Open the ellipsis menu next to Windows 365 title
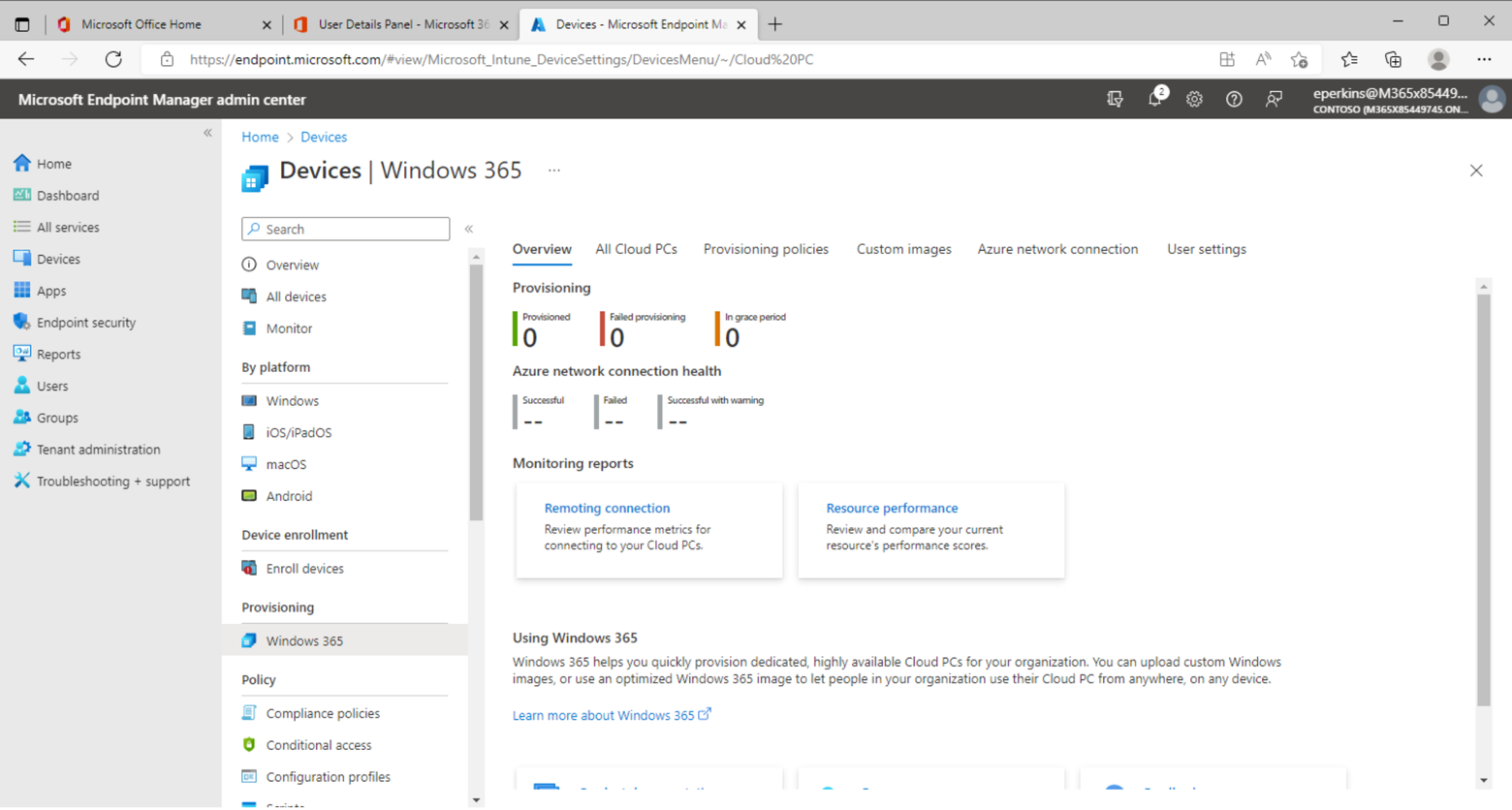The image size is (1512, 810). [554, 171]
